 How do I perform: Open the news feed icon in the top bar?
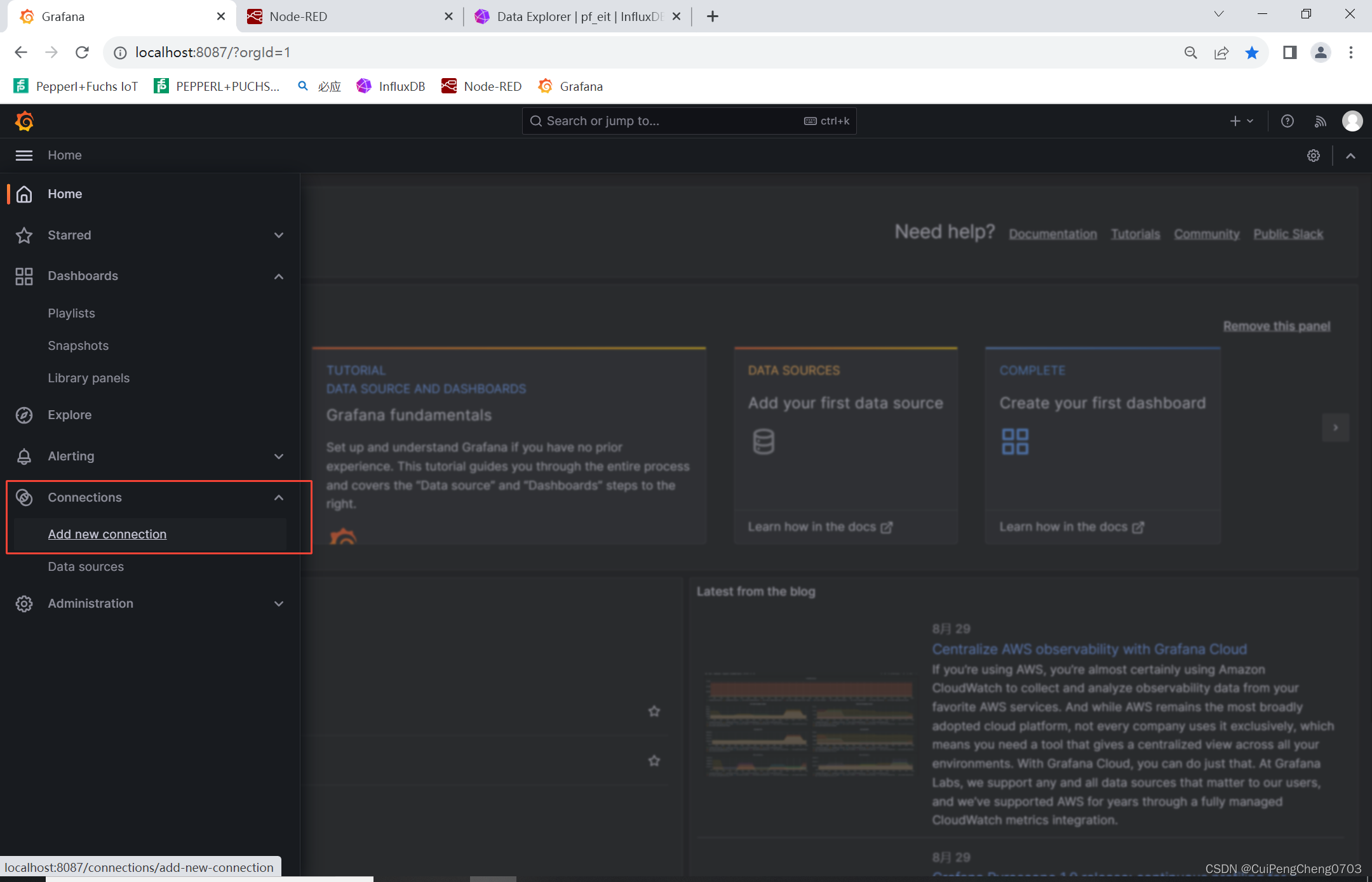(x=1320, y=121)
